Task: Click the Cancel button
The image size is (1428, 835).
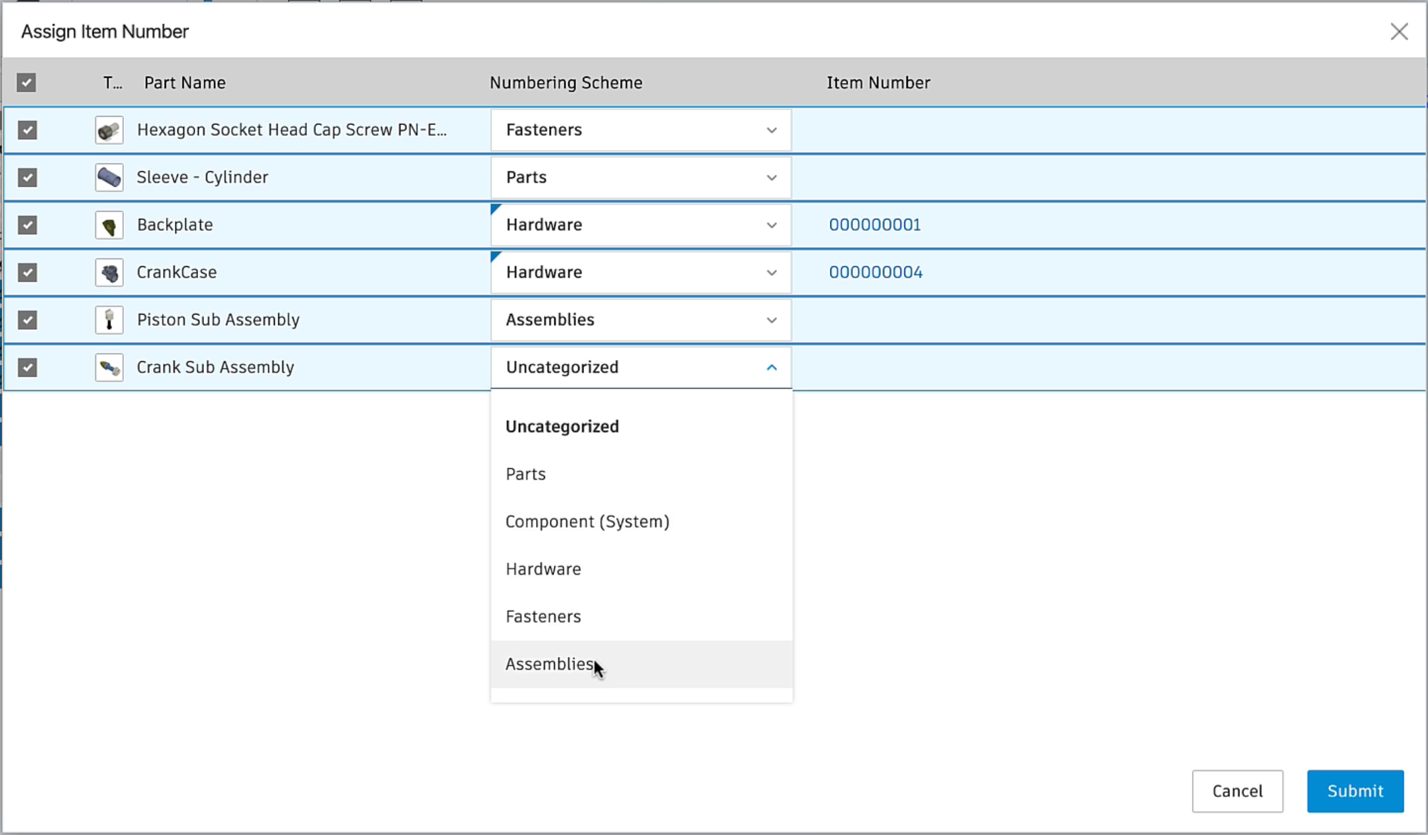Action: [1237, 791]
